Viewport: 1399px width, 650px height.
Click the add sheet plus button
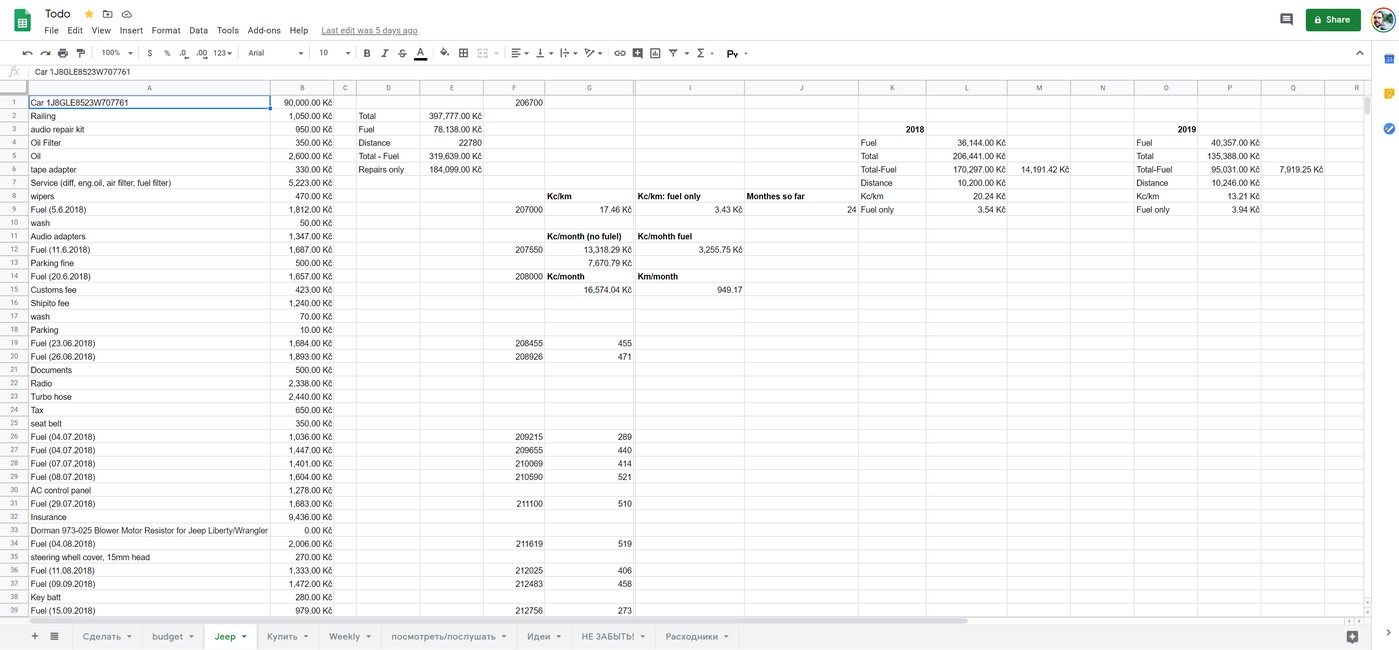point(35,636)
